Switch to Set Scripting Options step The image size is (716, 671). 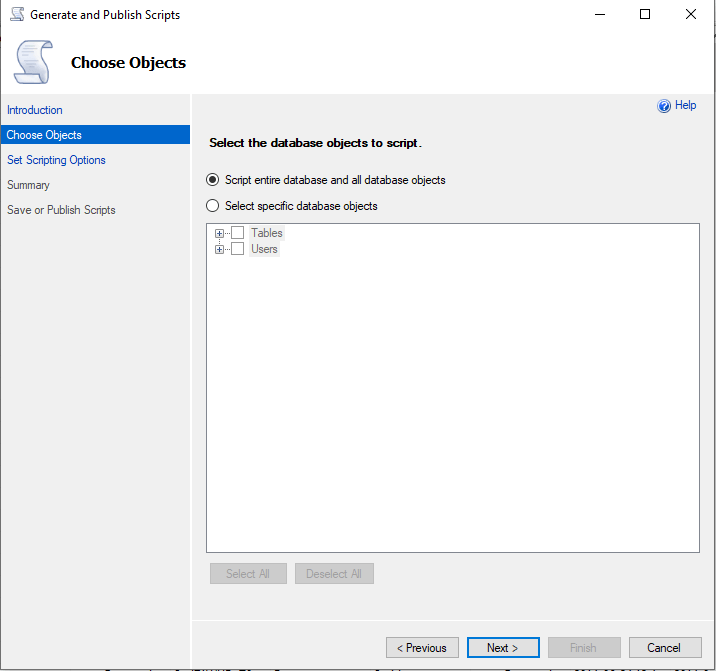click(56, 160)
